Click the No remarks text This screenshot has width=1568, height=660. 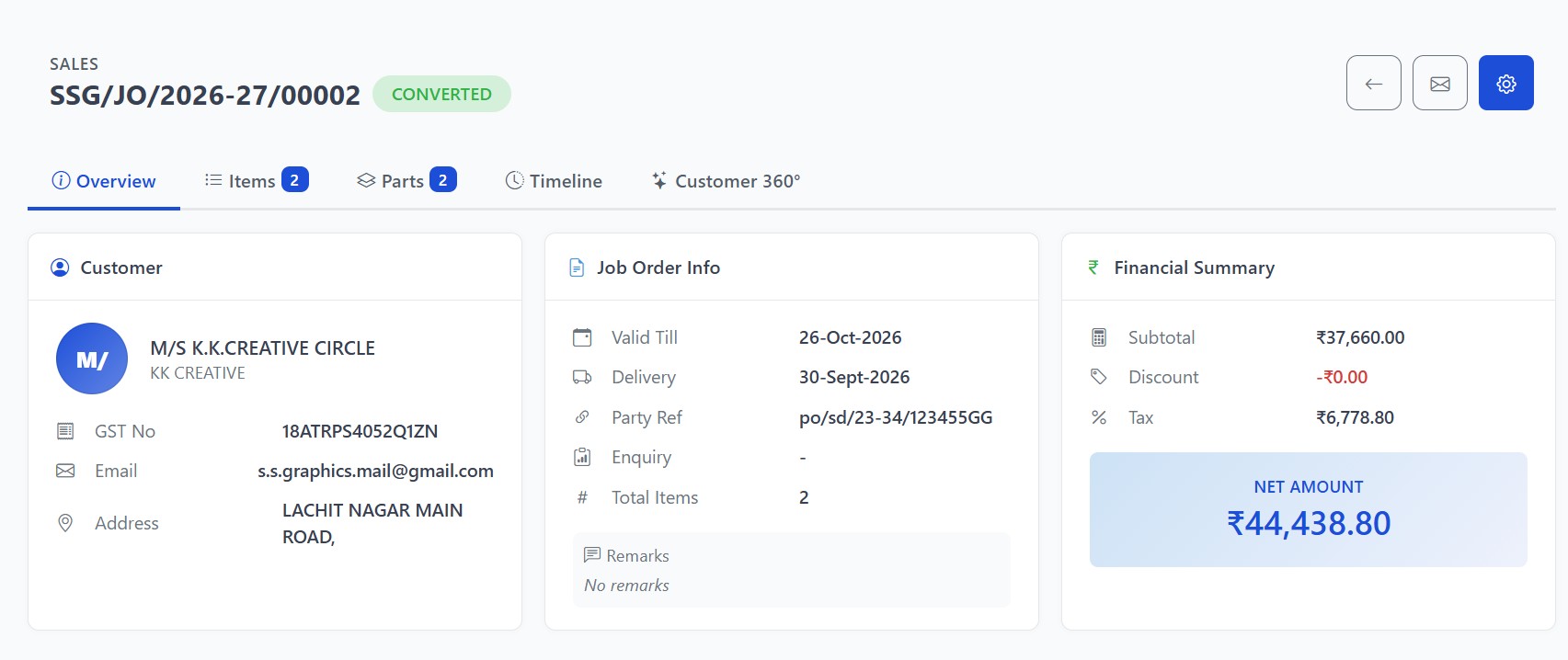[x=626, y=586]
